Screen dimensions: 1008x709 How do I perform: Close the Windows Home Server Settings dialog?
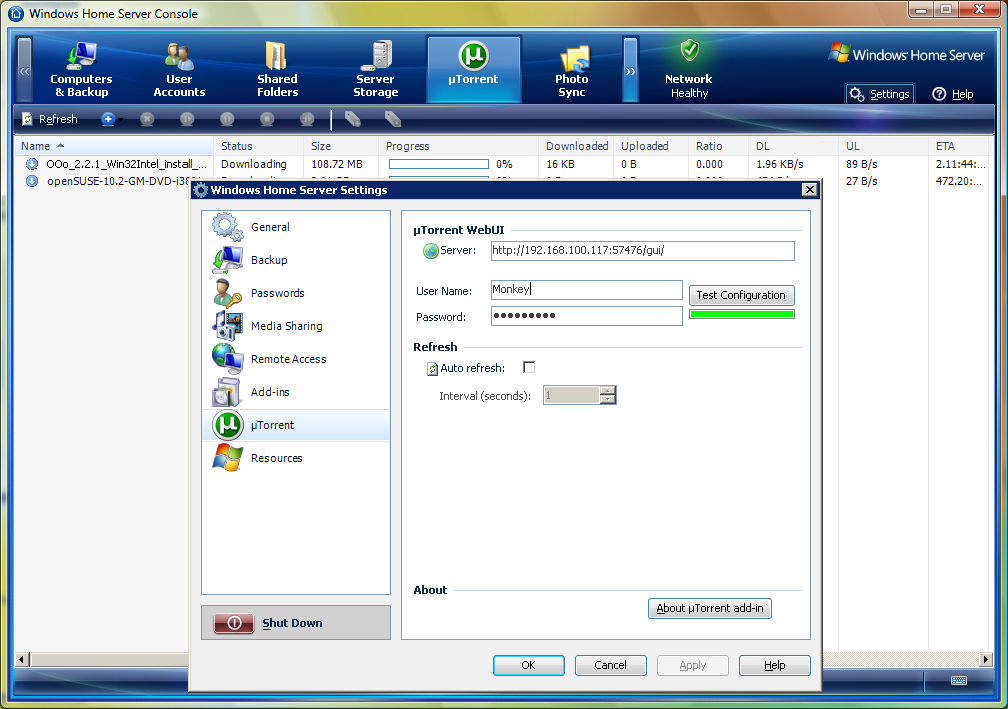[x=810, y=190]
